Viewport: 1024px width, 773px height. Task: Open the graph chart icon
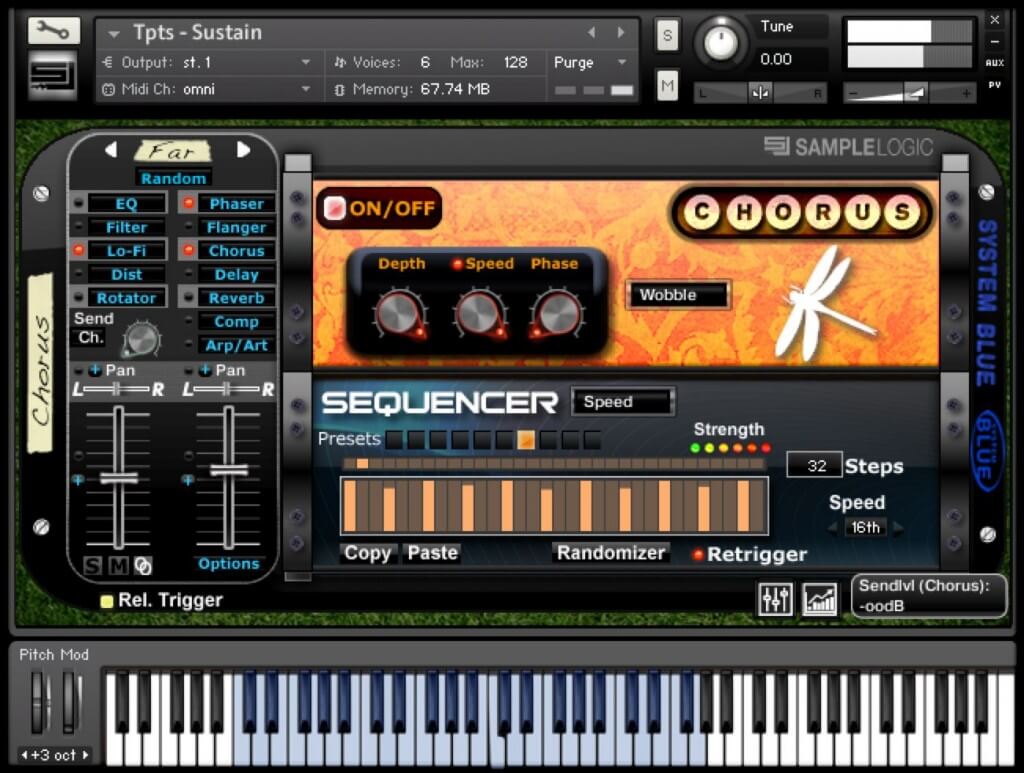(x=820, y=598)
